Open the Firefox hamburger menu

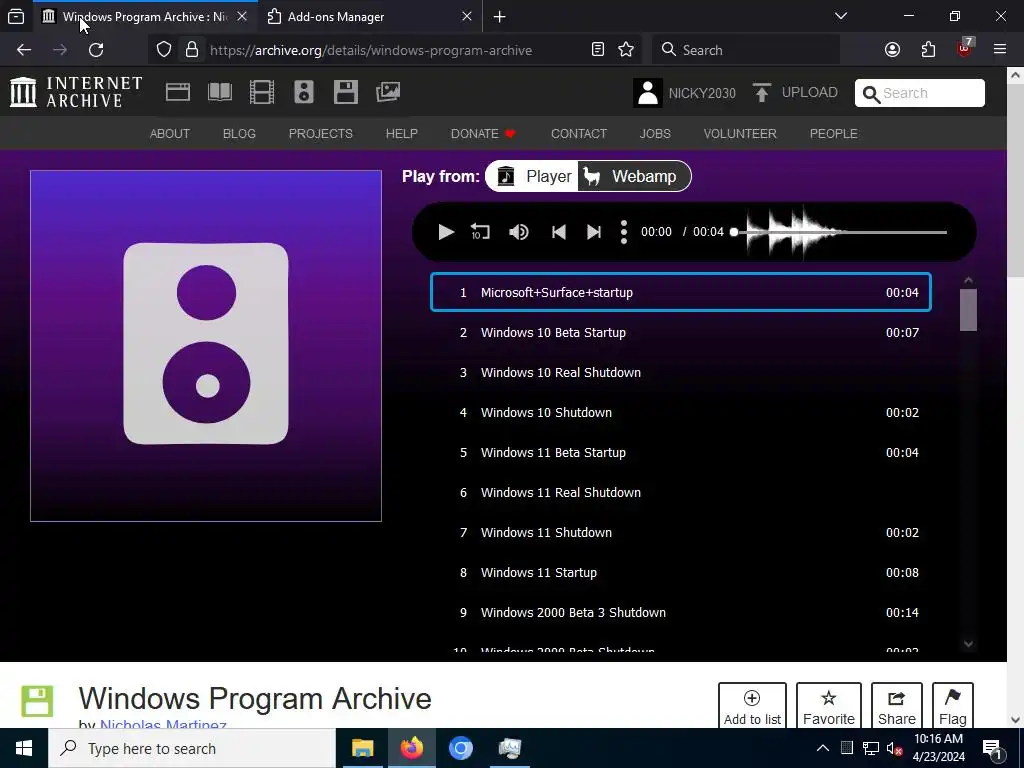click(1000, 50)
